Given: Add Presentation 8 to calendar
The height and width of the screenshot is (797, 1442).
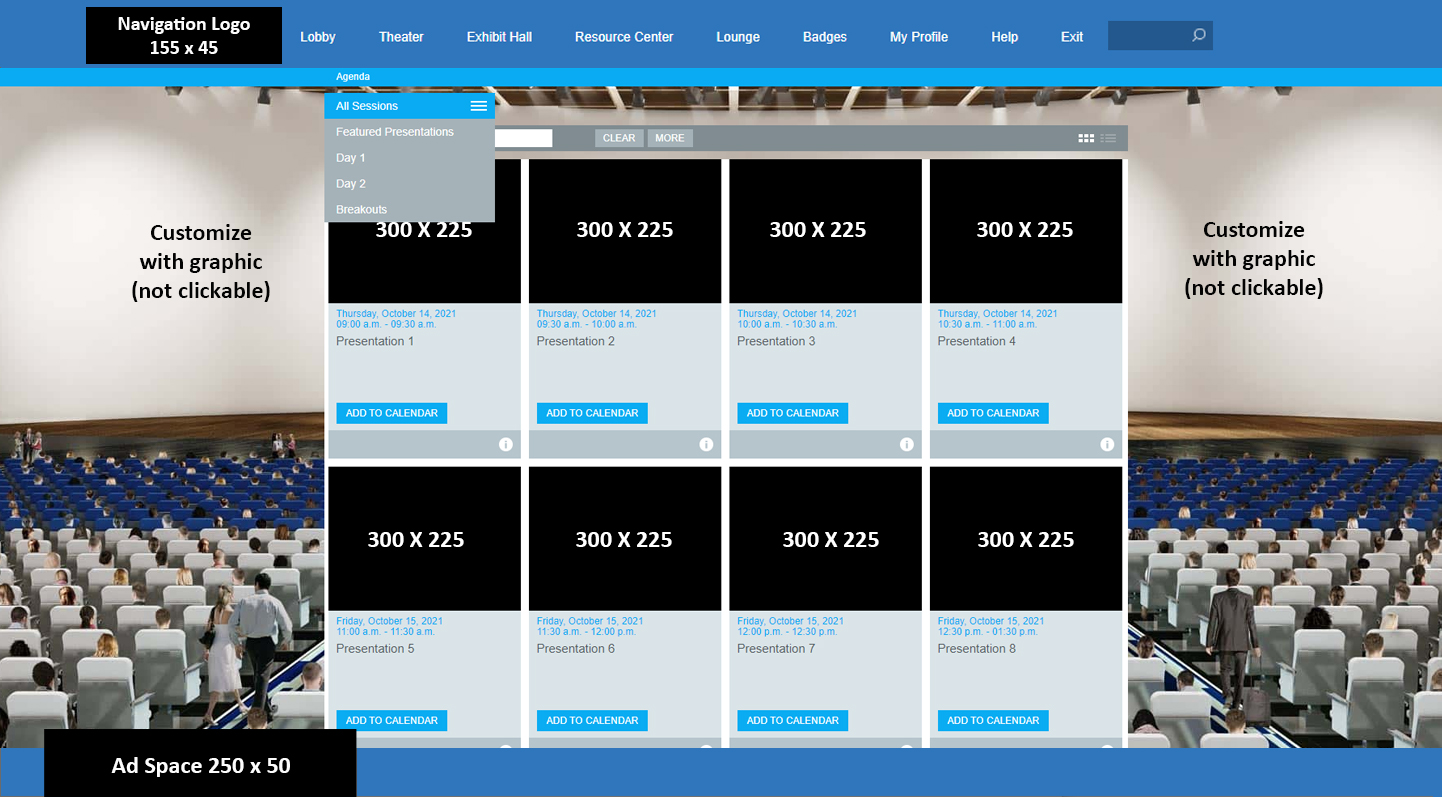Looking at the screenshot, I should [993, 720].
